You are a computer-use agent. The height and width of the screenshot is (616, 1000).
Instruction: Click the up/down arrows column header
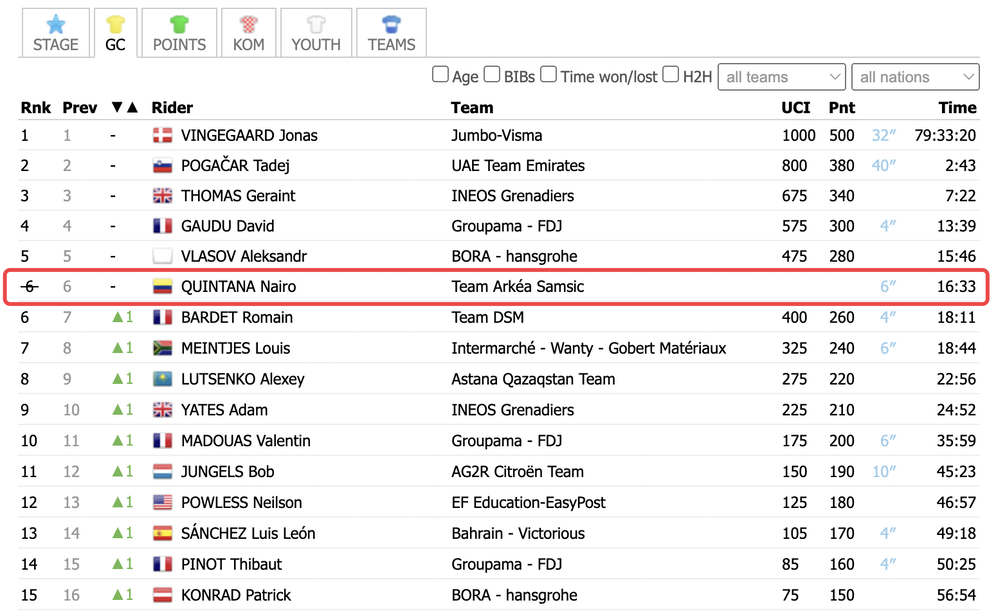point(124,107)
